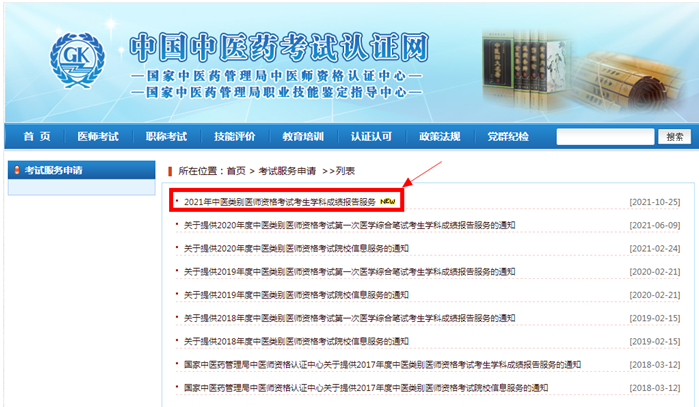Select the 职称考试 navigation tab

coord(166,137)
